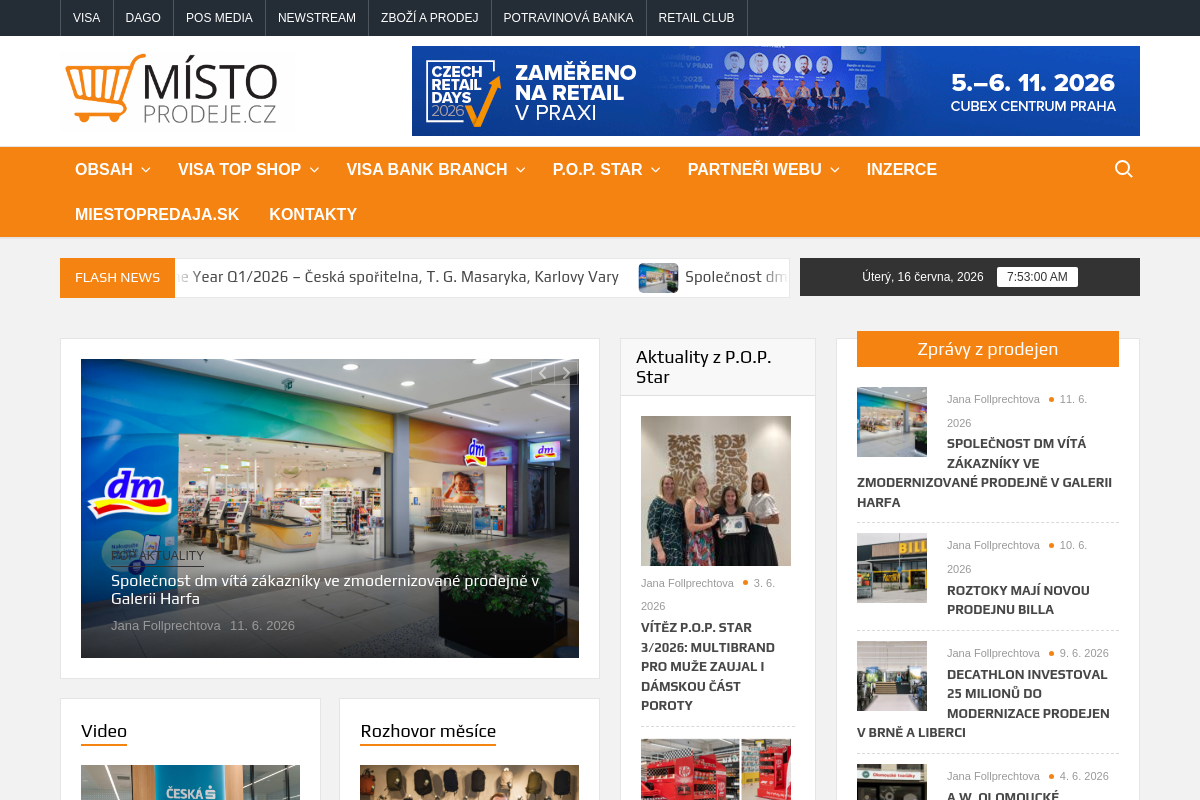Screen dimensions: 1200x800
Task: Click the 7:53:00 AM clock
Action: click(1037, 277)
